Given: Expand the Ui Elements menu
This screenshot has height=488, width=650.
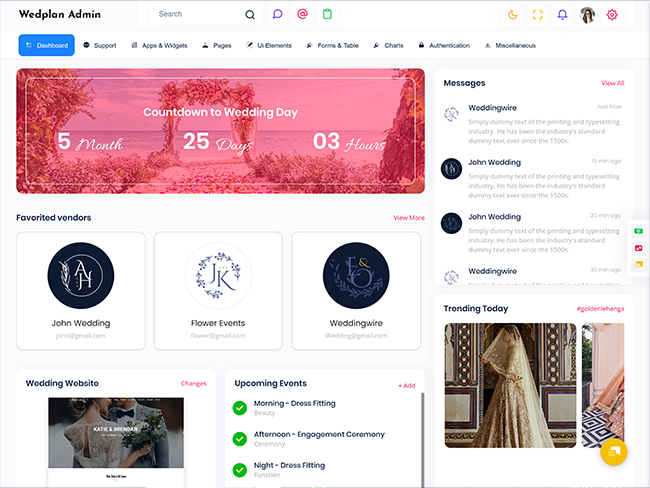Looking at the screenshot, I should [269, 45].
